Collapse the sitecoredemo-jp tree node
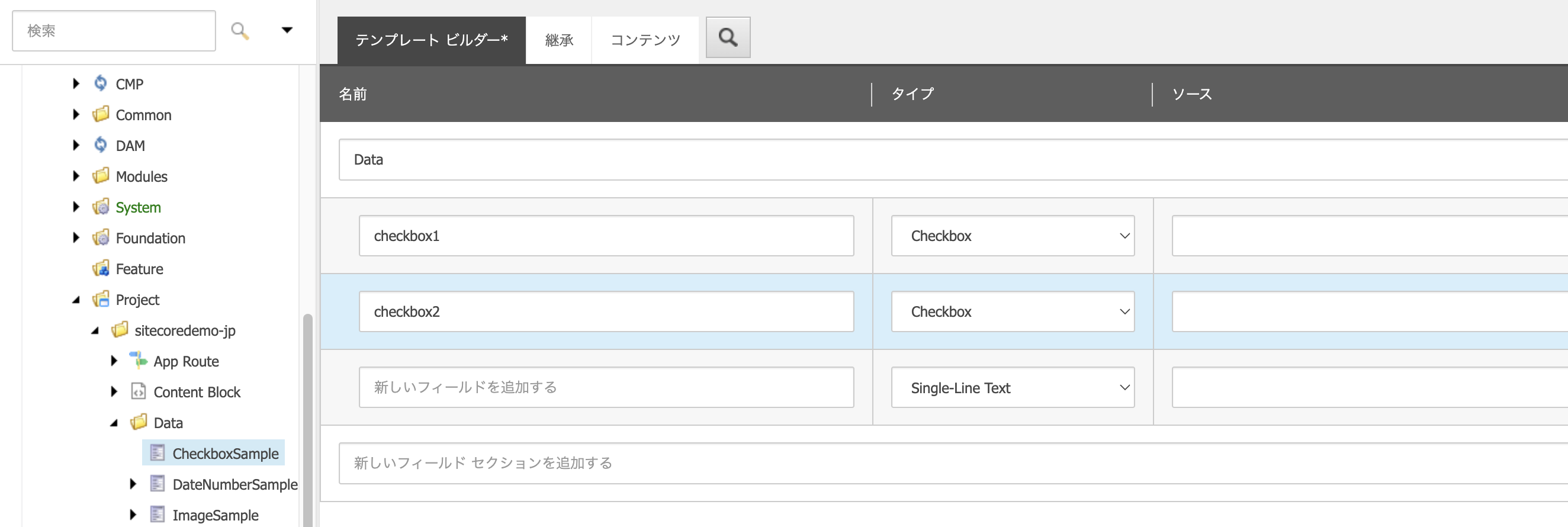Screen dimensions: 1568x527 95,331
